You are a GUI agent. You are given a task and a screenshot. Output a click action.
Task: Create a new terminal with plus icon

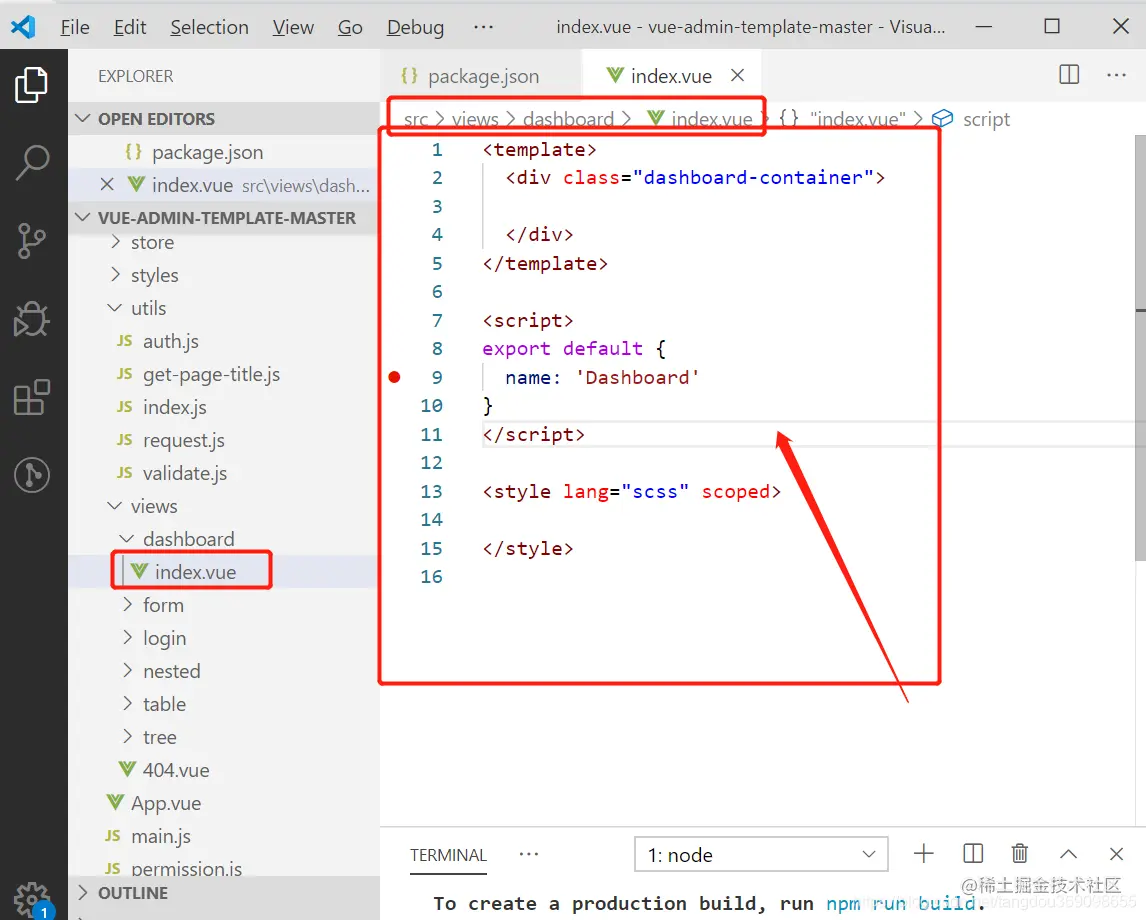924,854
